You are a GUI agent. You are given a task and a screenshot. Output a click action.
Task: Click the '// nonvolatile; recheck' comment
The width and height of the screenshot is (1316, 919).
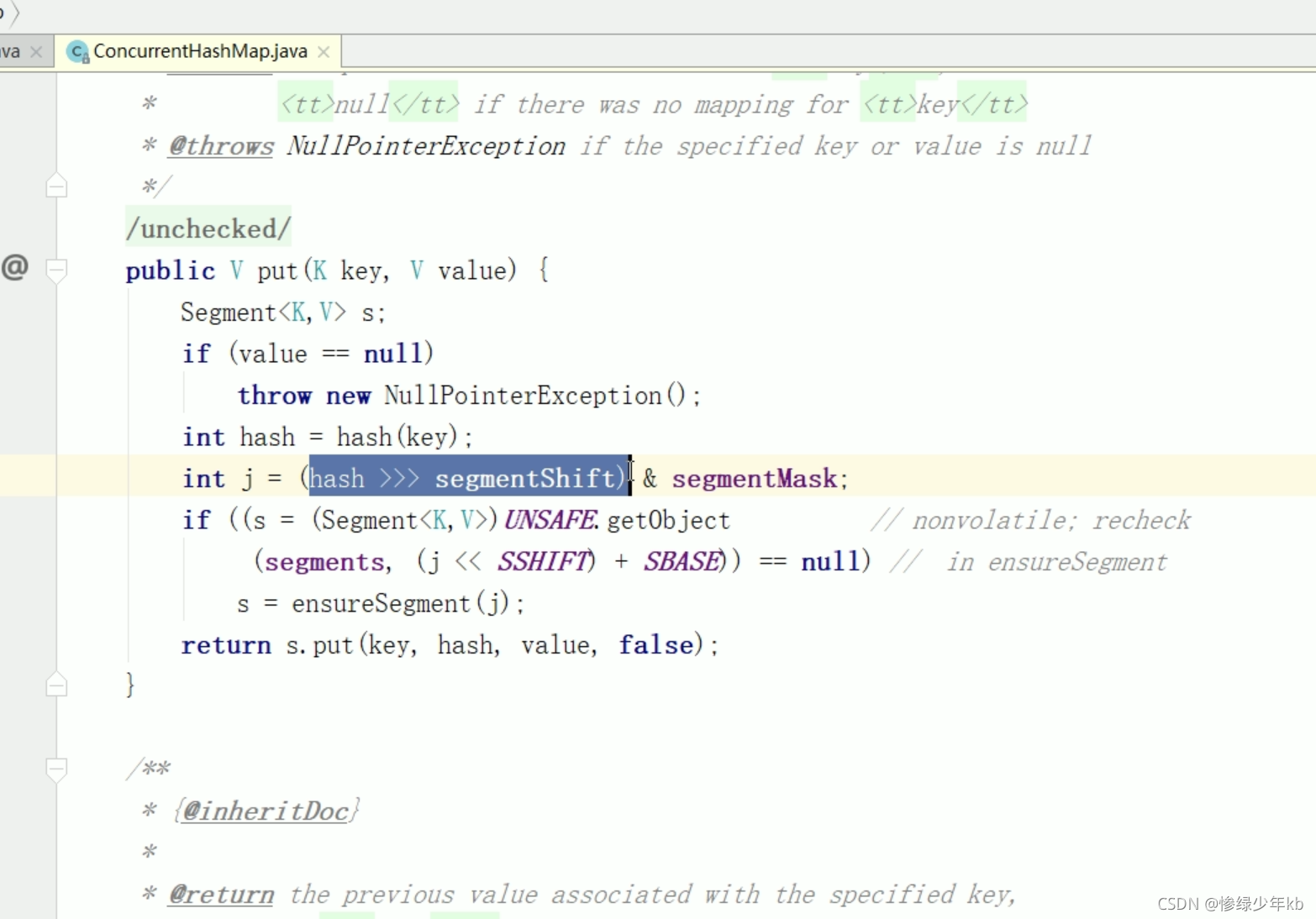click(x=1030, y=520)
